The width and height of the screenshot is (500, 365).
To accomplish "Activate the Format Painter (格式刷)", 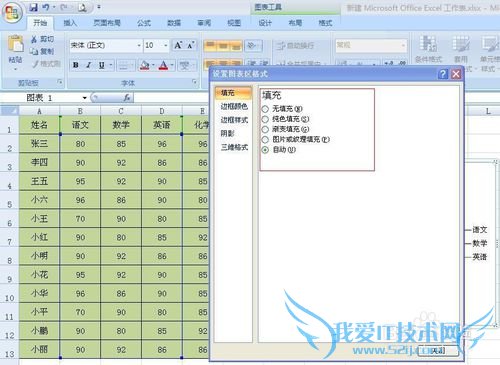I will (x=46, y=64).
